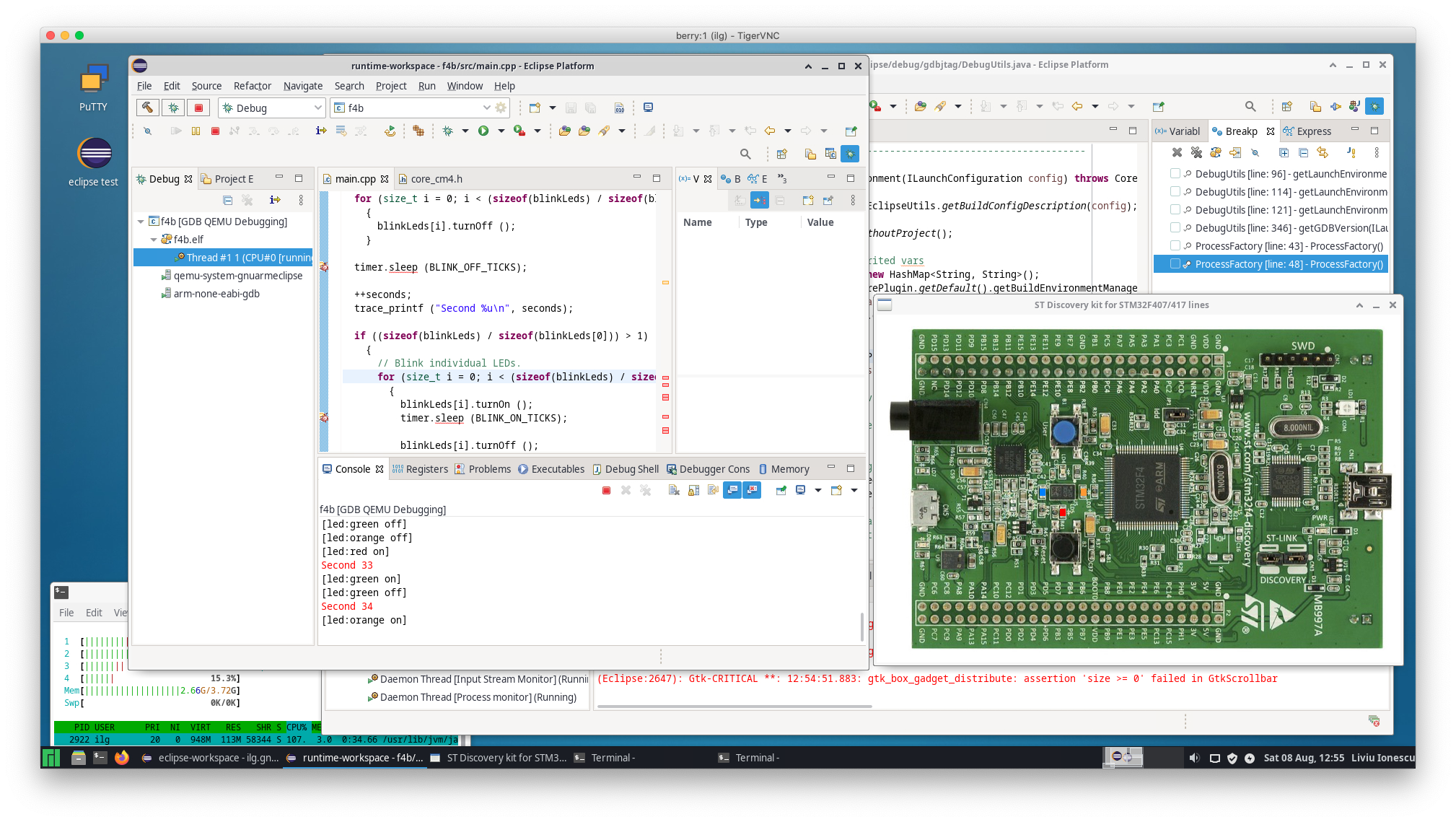Screen dimensions: 1456x822
Task: Click Remove All Breakpoints double-X icon
Action: pyautogui.click(x=1196, y=152)
